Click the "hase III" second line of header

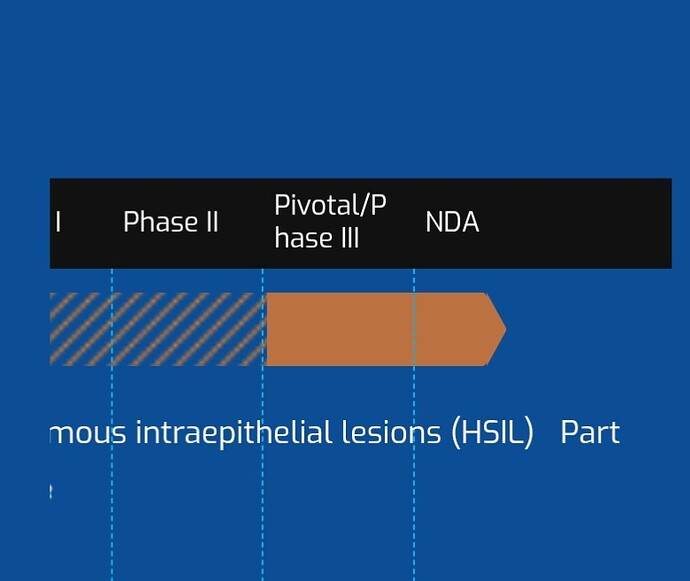(x=317, y=238)
